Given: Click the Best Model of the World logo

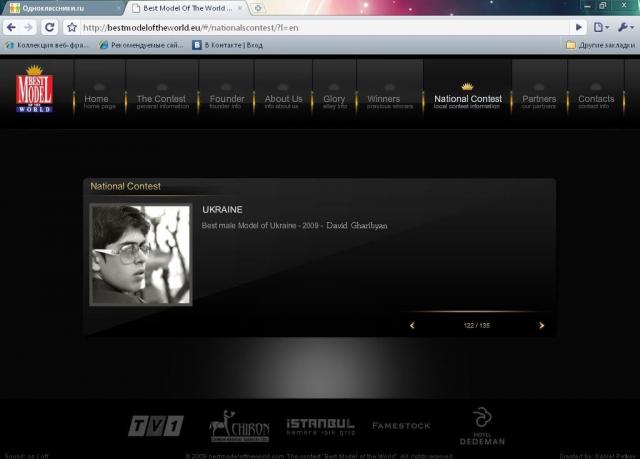Looking at the screenshot, I should 34,89.
